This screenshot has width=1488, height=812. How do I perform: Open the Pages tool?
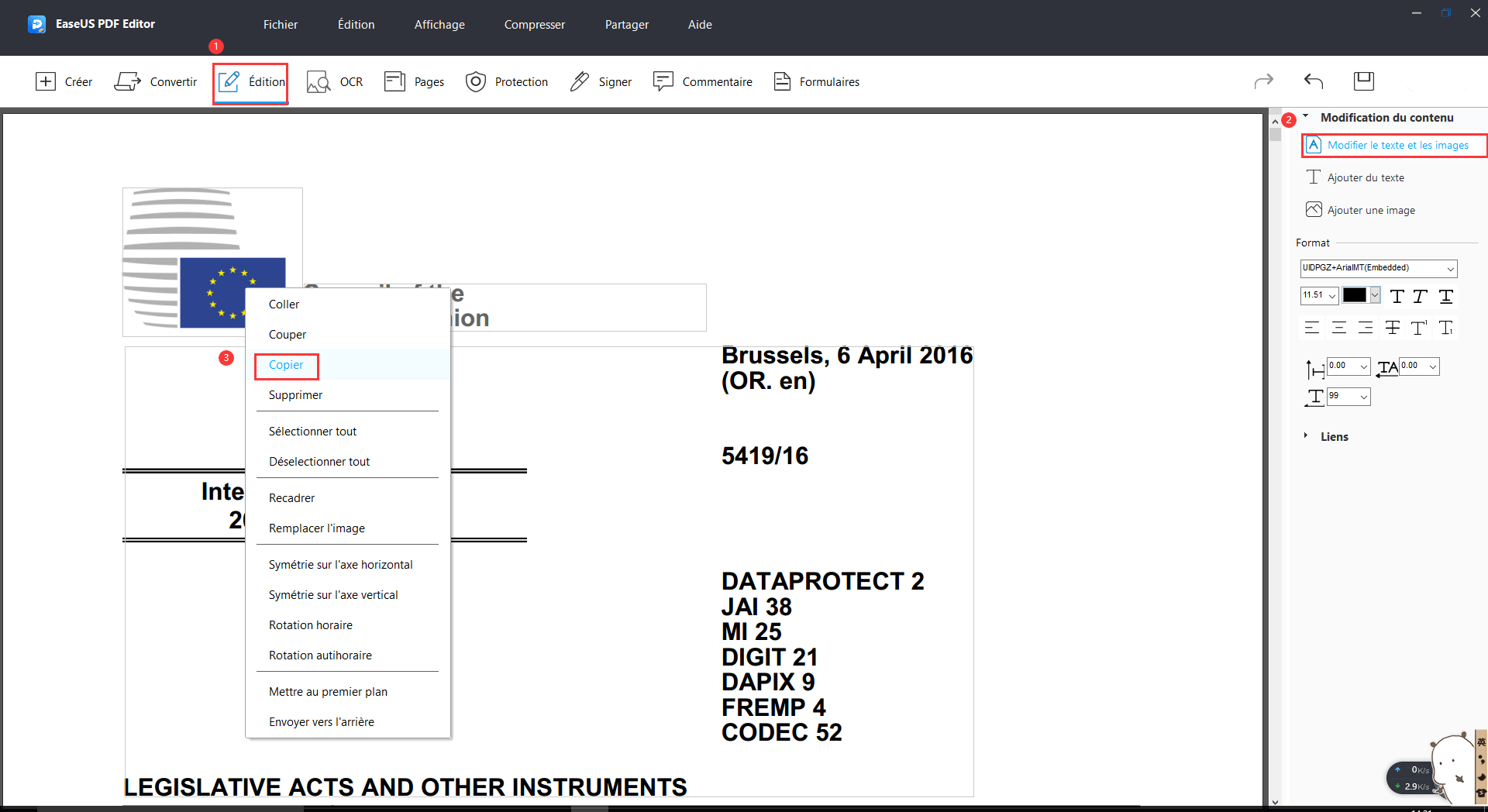click(x=414, y=81)
